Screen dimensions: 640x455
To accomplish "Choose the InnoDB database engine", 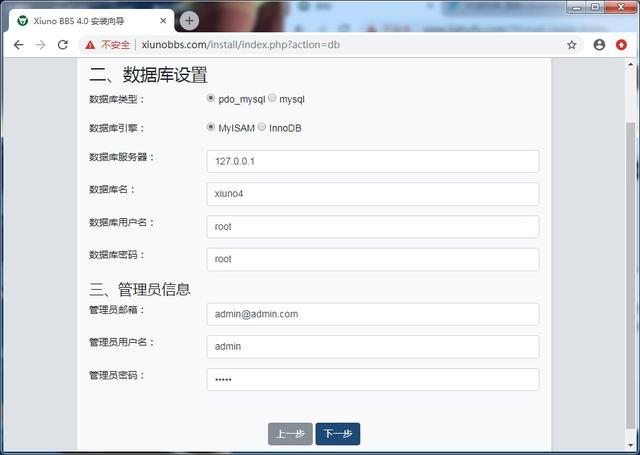I will (x=262, y=127).
